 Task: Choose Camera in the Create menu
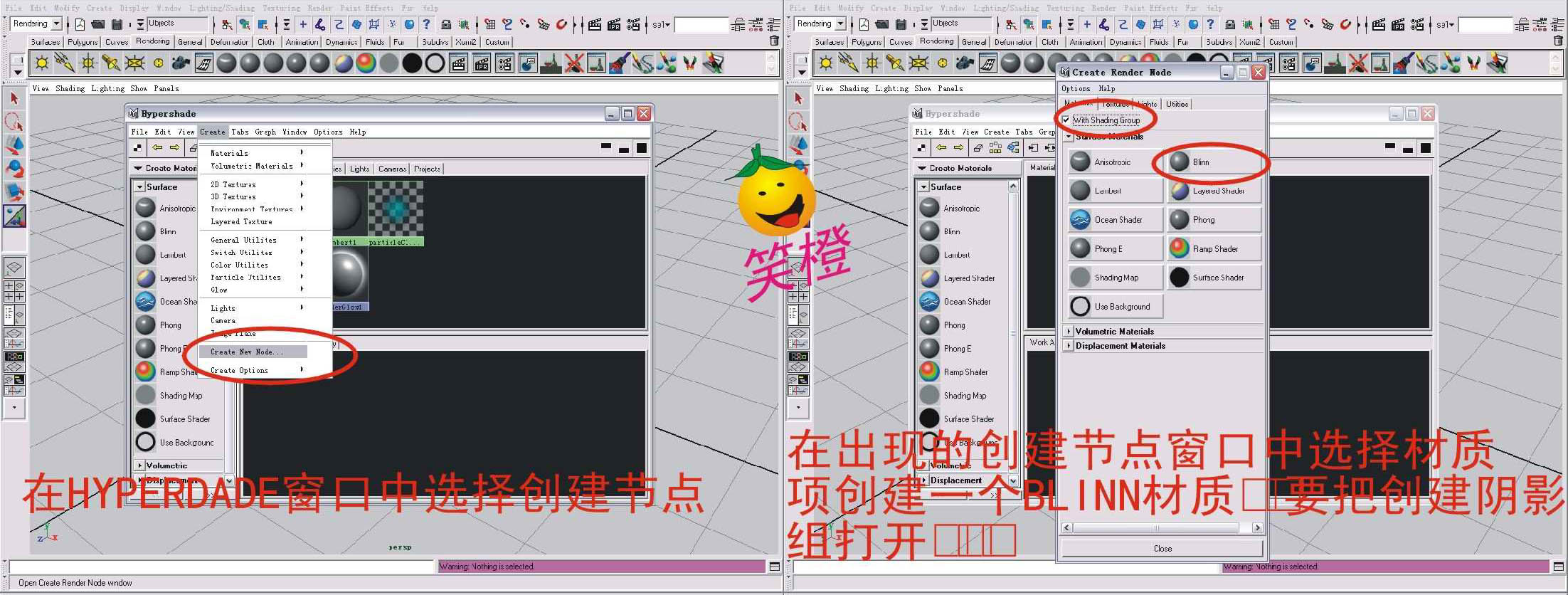pos(223,320)
